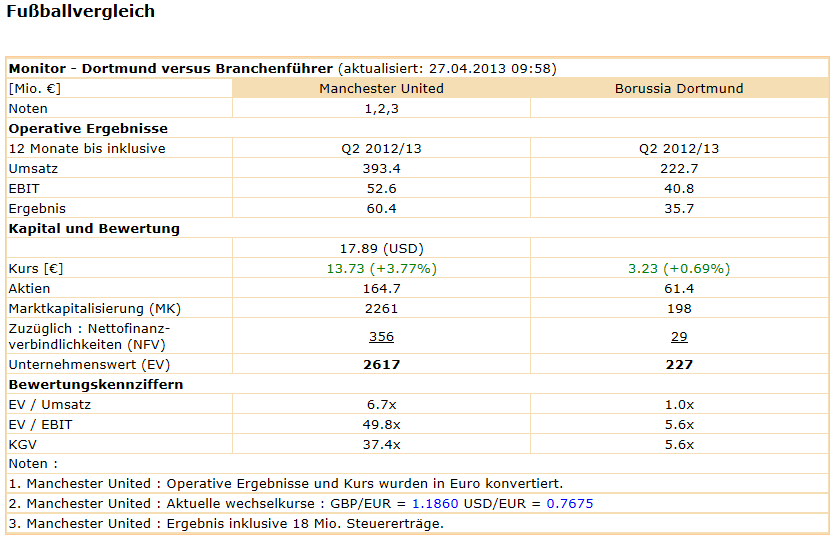Click EV / Umsatz value 1.0x
This screenshot has width=835, height=541.
679,405
